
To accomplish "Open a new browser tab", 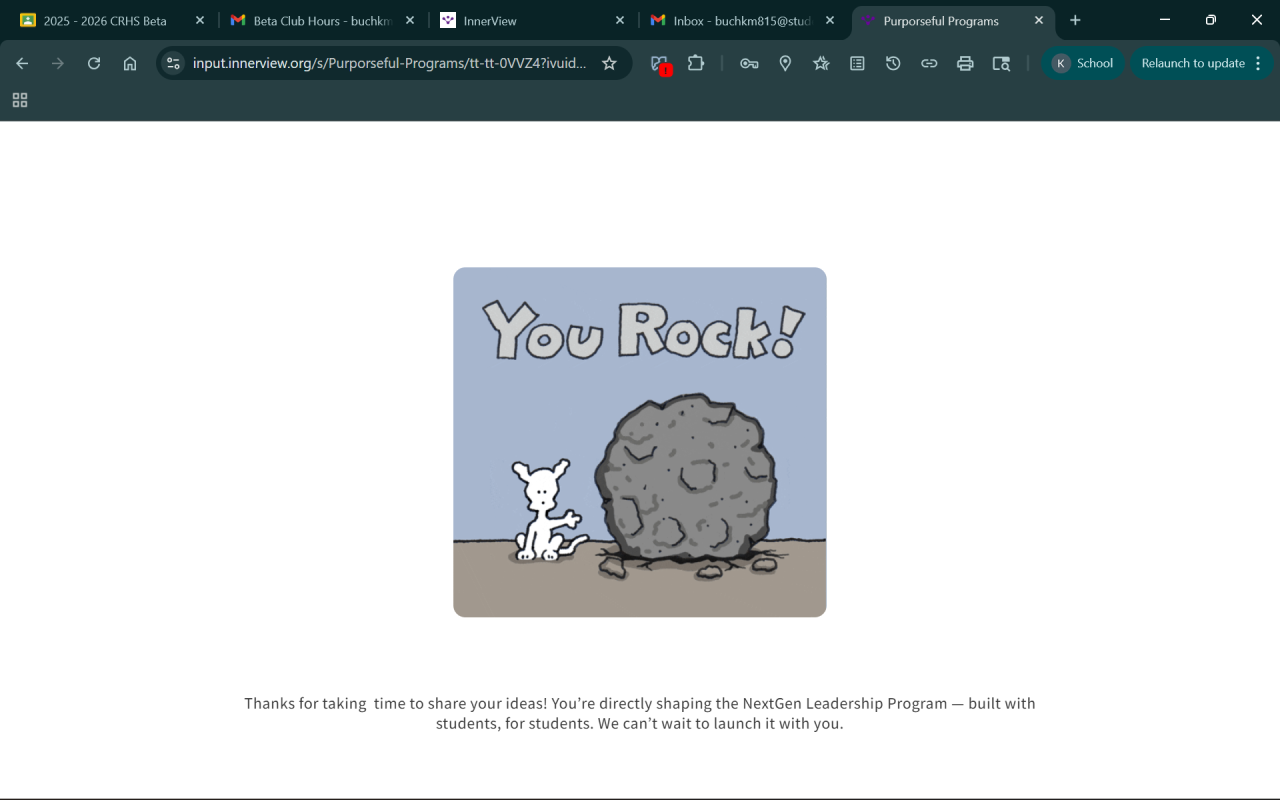I will tap(1075, 20).
